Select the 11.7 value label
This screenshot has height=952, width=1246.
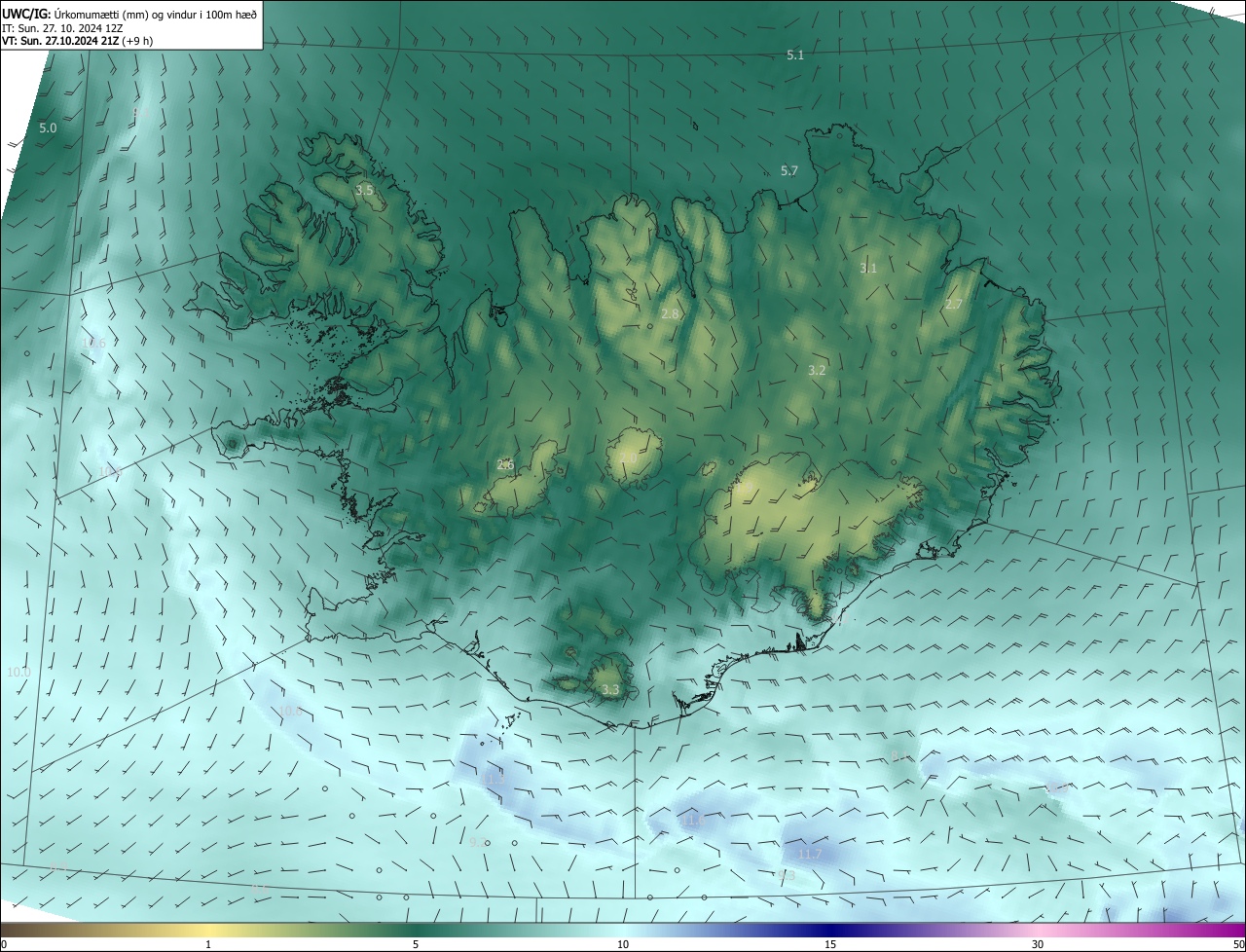pyautogui.click(x=810, y=854)
